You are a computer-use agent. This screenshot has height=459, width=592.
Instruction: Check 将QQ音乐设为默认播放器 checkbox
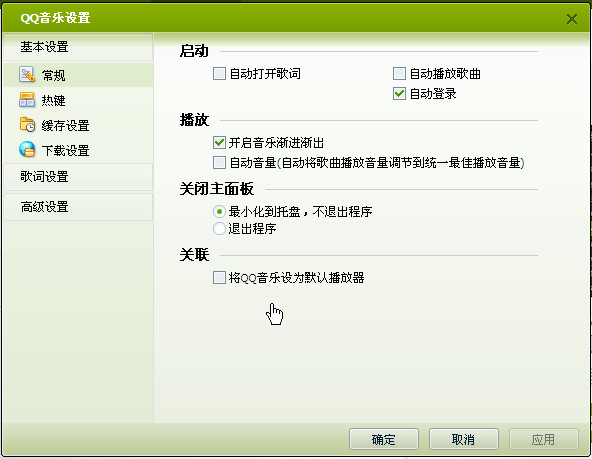219,277
